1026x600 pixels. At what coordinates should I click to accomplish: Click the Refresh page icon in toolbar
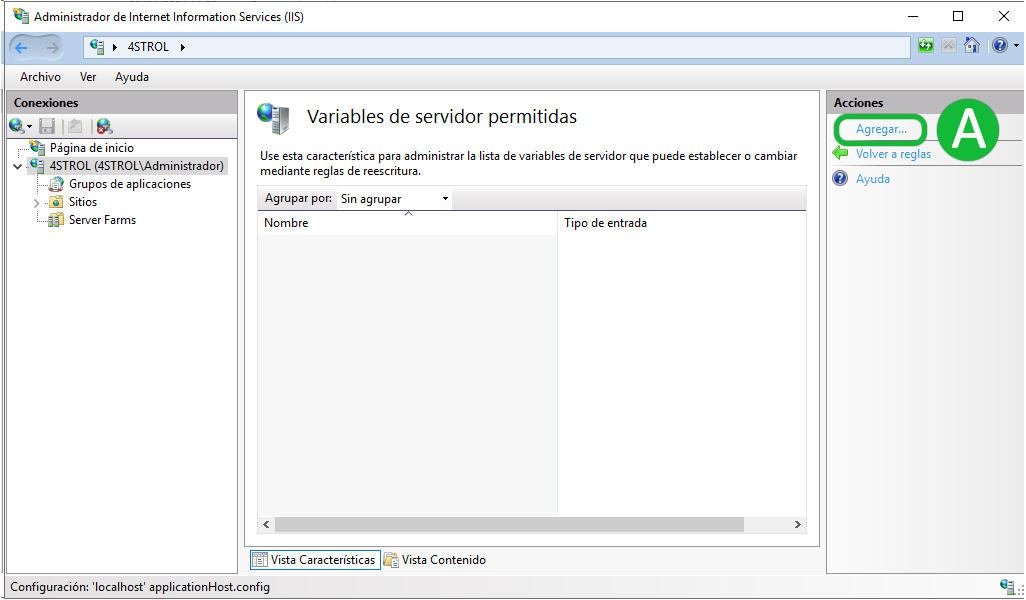click(925, 46)
